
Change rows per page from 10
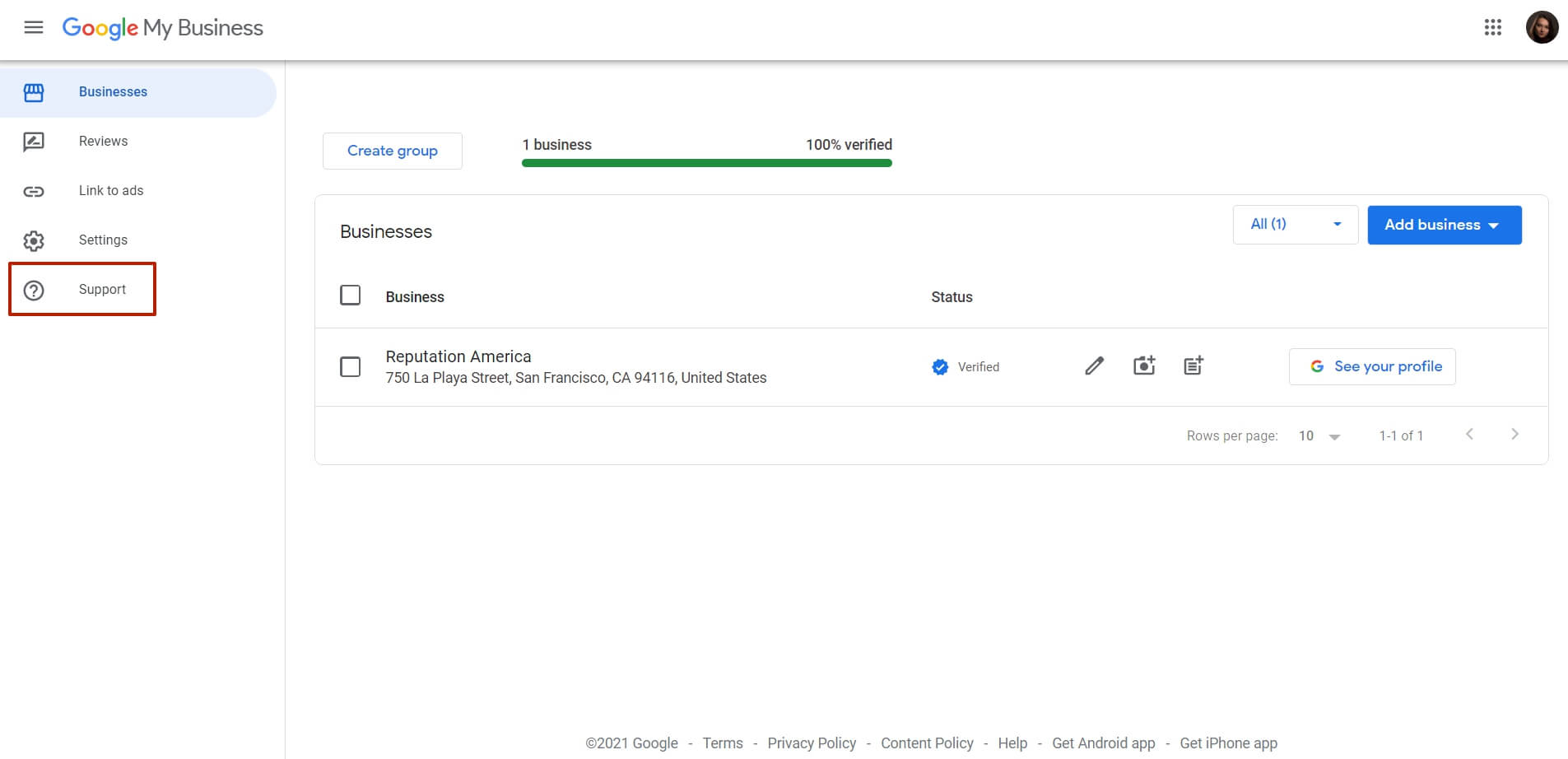click(1319, 435)
